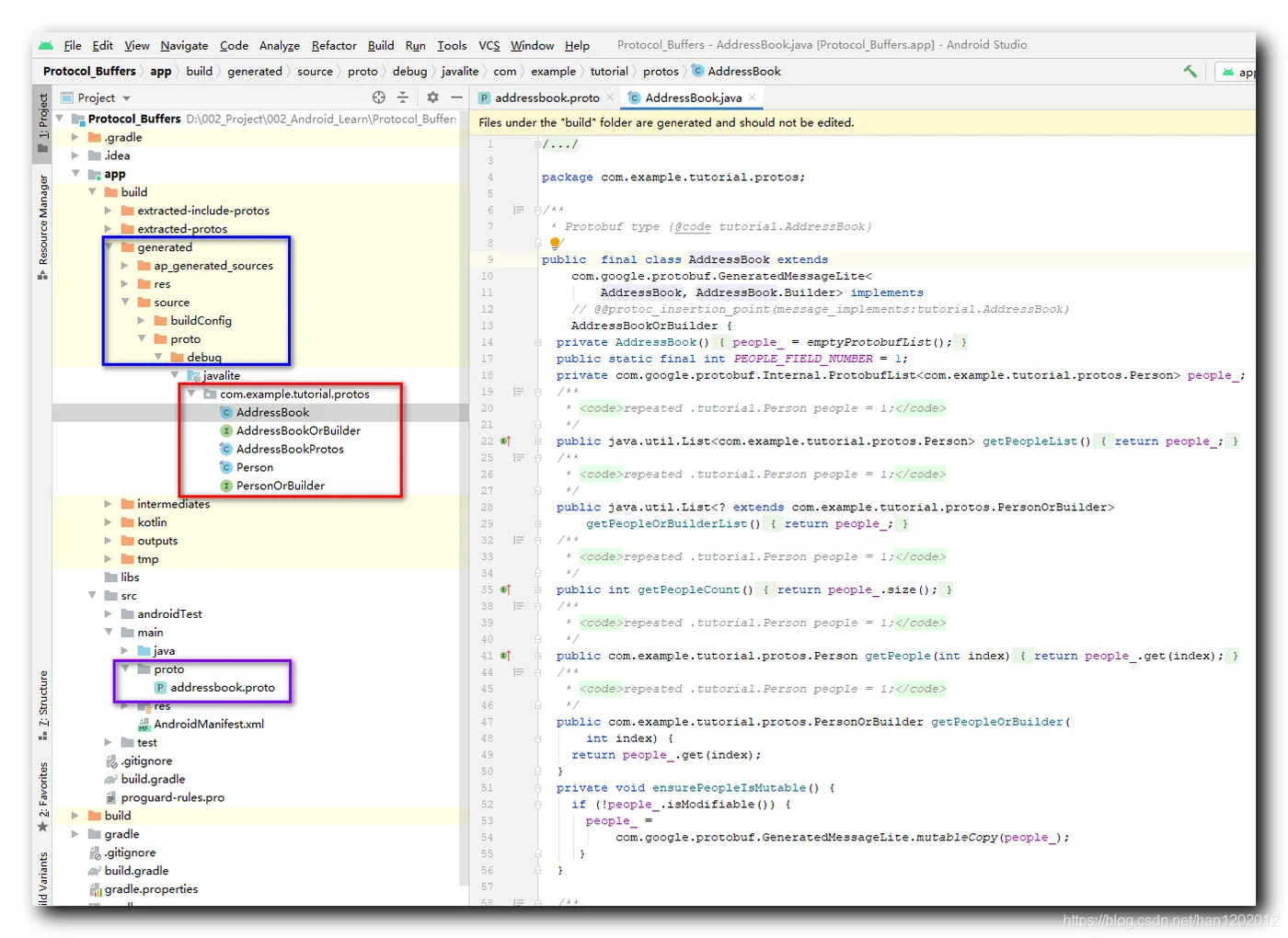Open Project panel settings gear

(x=433, y=97)
